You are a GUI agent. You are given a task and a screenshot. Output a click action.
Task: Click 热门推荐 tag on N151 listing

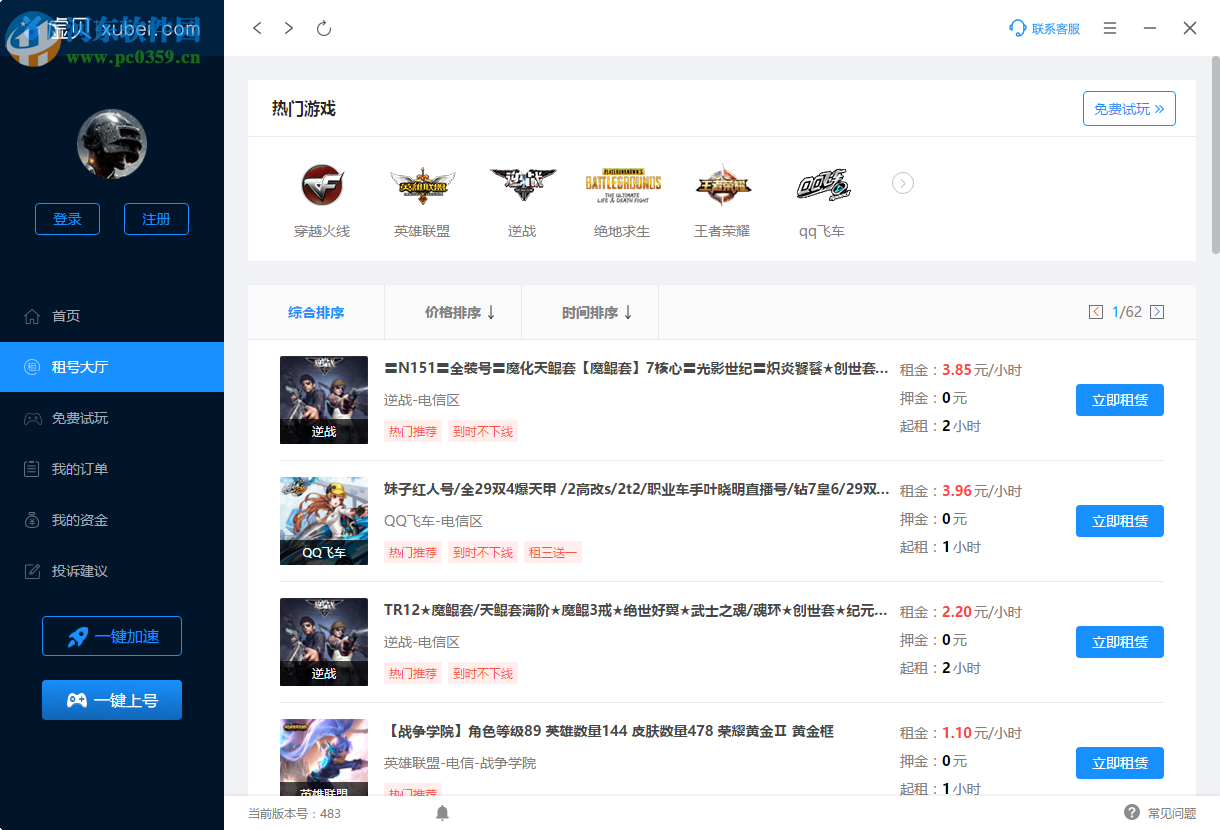pos(413,431)
